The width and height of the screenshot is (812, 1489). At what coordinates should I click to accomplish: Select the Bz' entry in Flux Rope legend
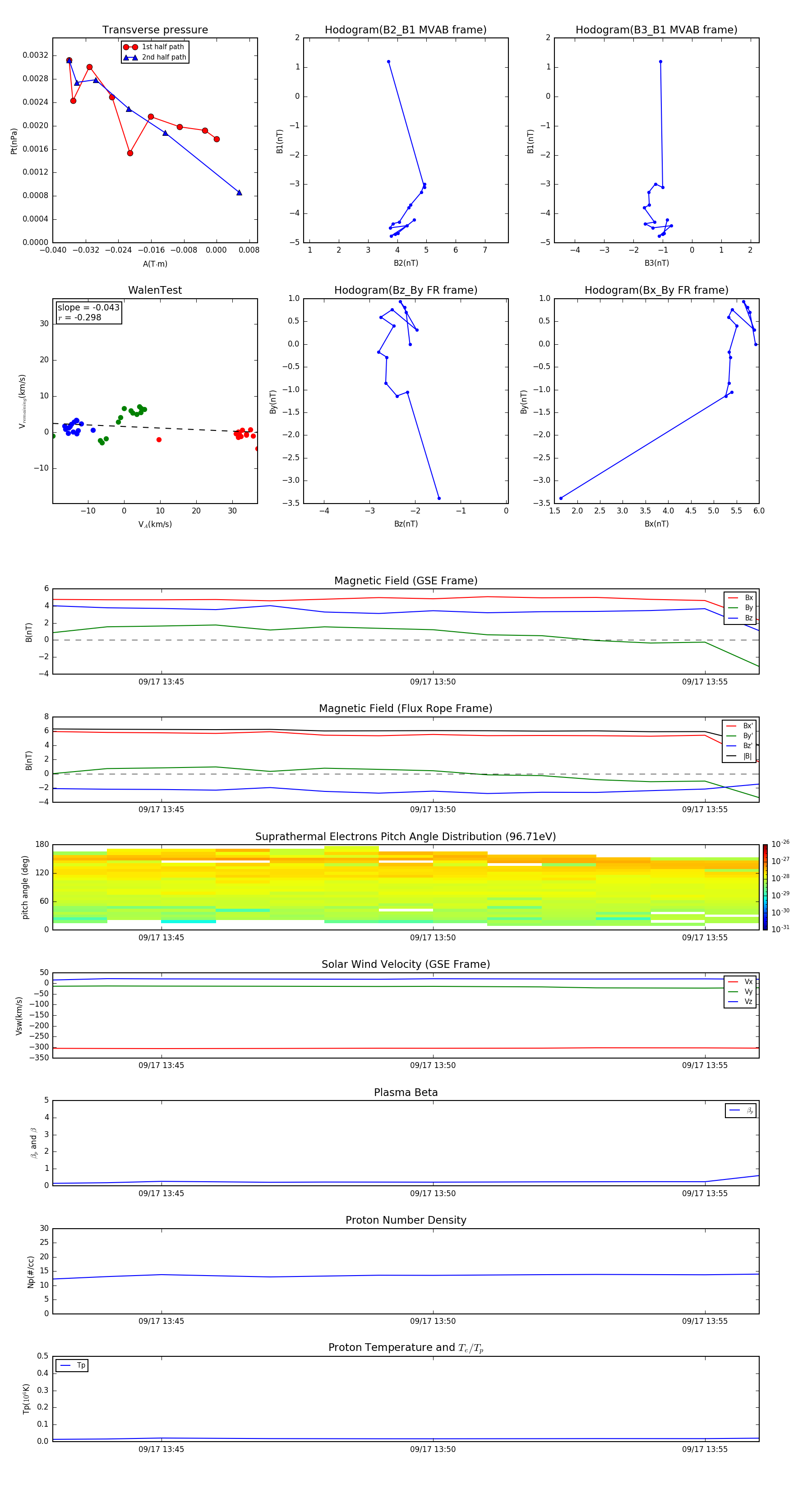click(747, 746)
